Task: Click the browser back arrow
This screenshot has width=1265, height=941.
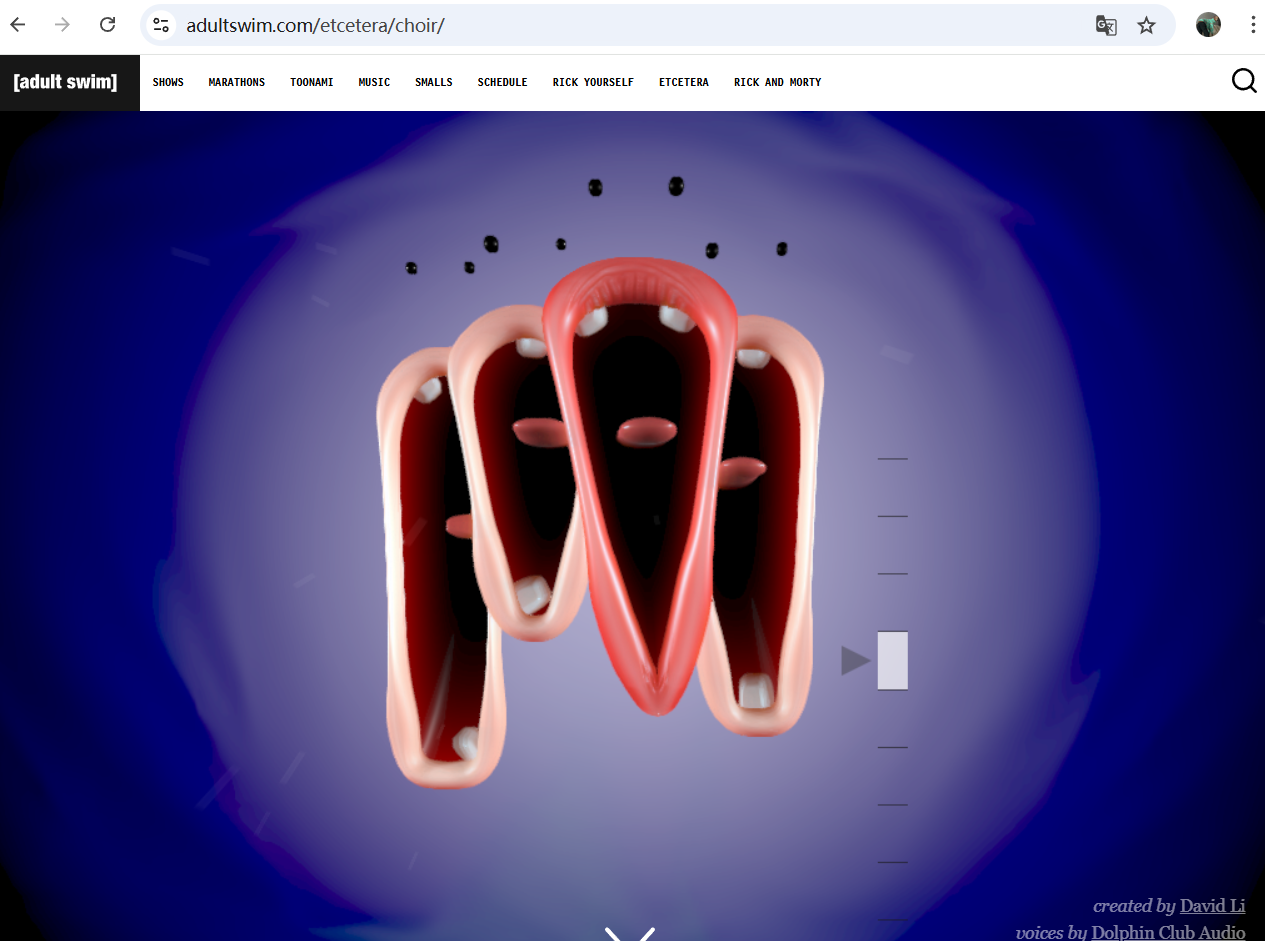Action: pyautogui.click(x=18, y=25)
